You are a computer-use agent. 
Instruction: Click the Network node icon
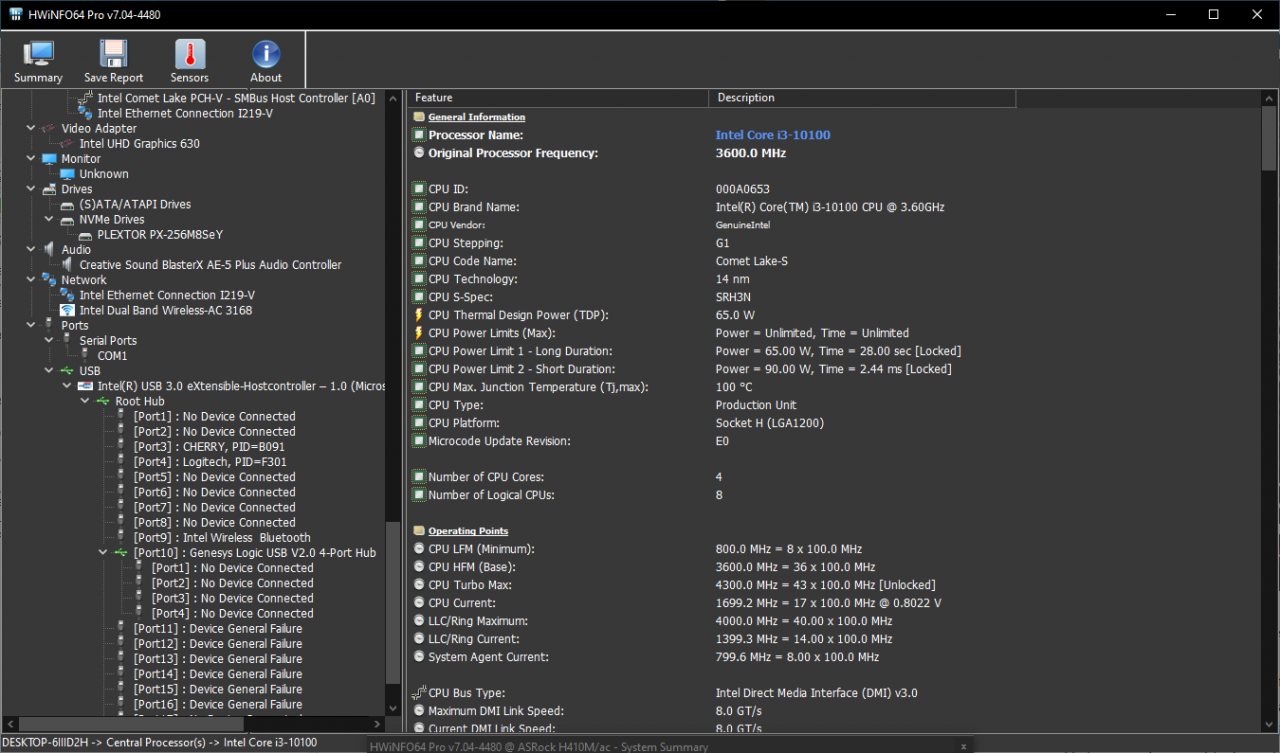pos(50,280)
